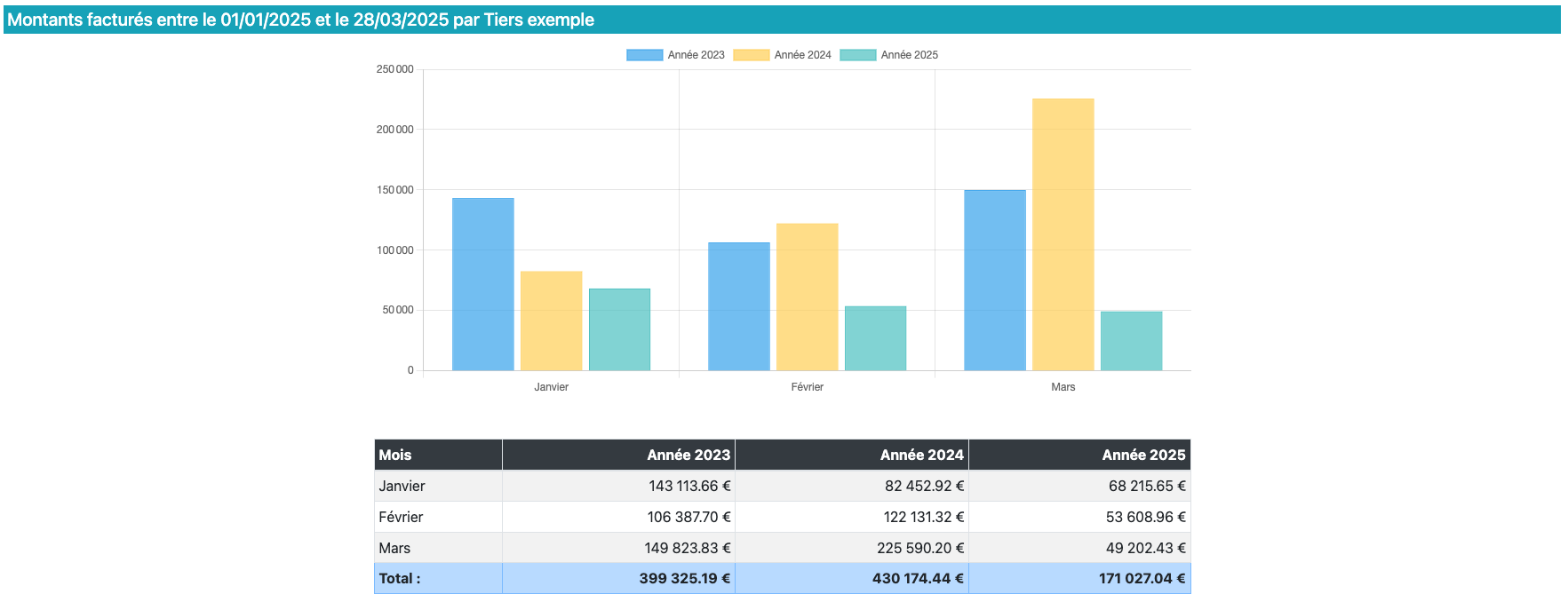The image size is (1568, 602).
Task: Select the yellow 2024 bar for Janvier
Action: pyautogui.click(x=551, y=321)
